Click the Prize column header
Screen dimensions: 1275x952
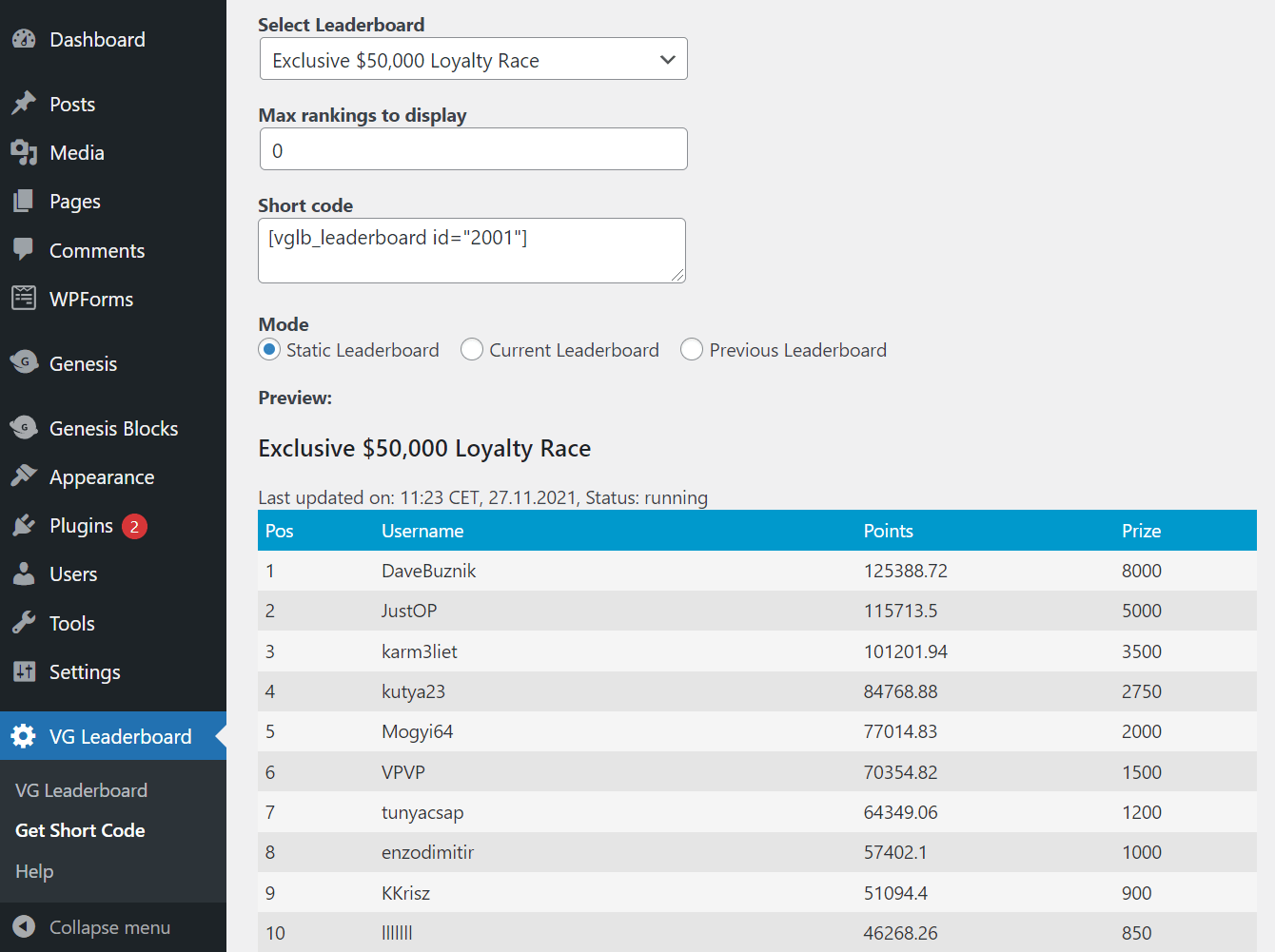1141,531
